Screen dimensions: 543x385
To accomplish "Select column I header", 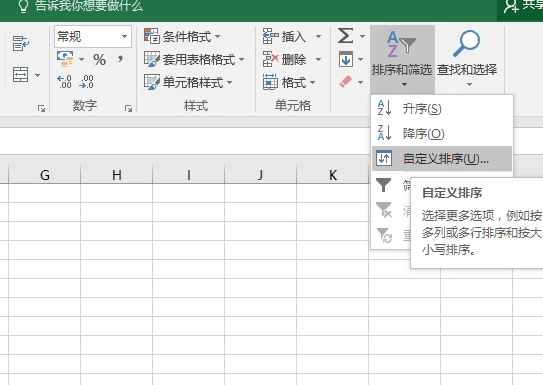I will point(189,175).
